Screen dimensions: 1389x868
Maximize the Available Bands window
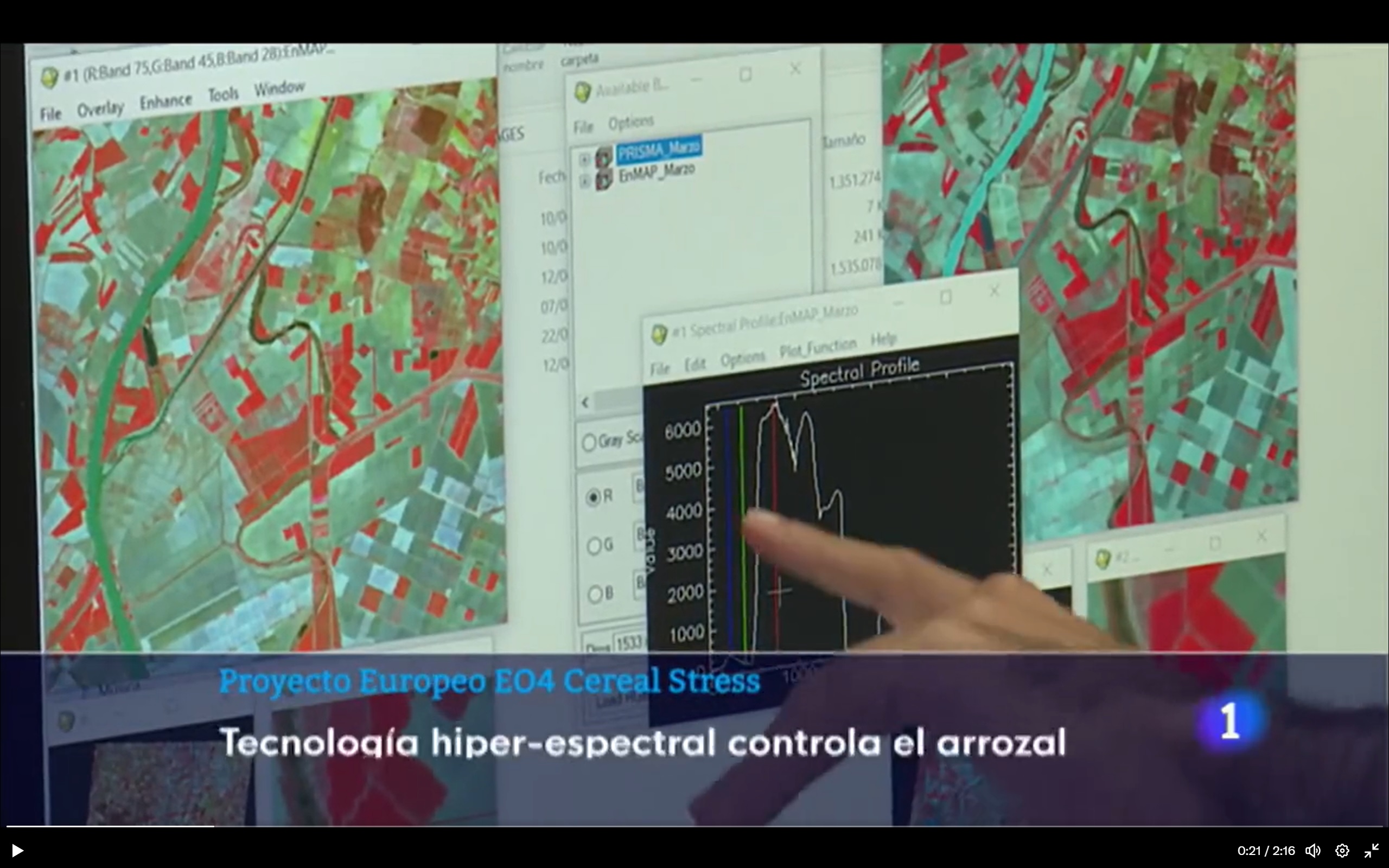tap(746, 75)
